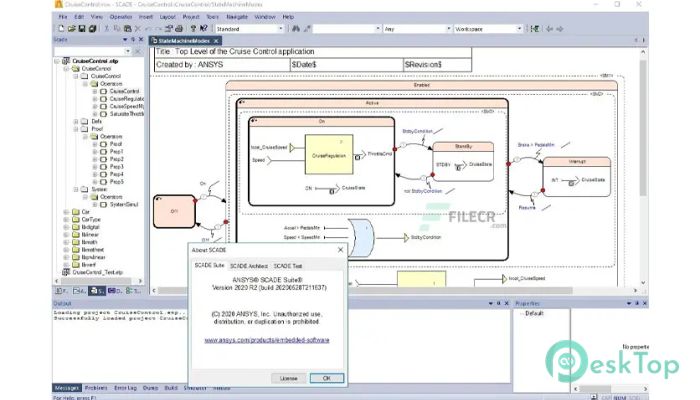Open the Navigate menu

click(237, 17)
